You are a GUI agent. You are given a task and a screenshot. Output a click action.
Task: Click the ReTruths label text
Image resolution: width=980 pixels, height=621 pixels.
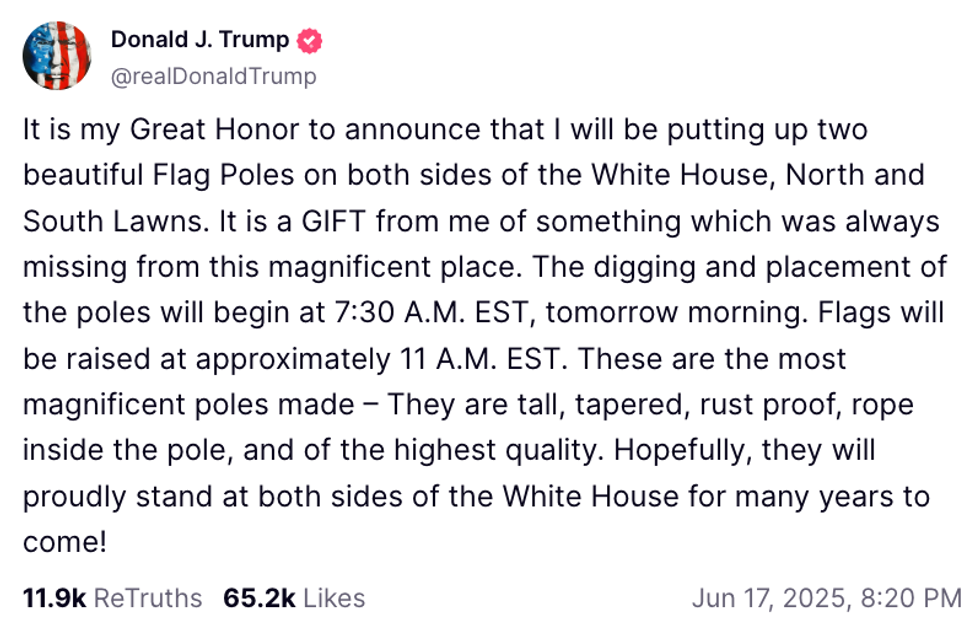[147, 598]
